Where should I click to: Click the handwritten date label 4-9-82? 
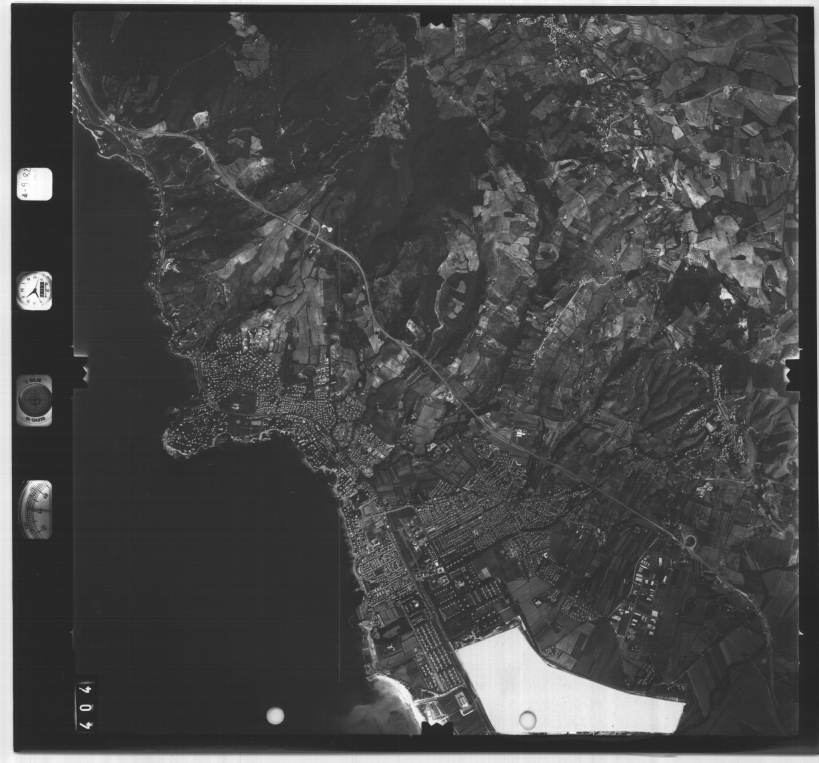click(34, 185)
